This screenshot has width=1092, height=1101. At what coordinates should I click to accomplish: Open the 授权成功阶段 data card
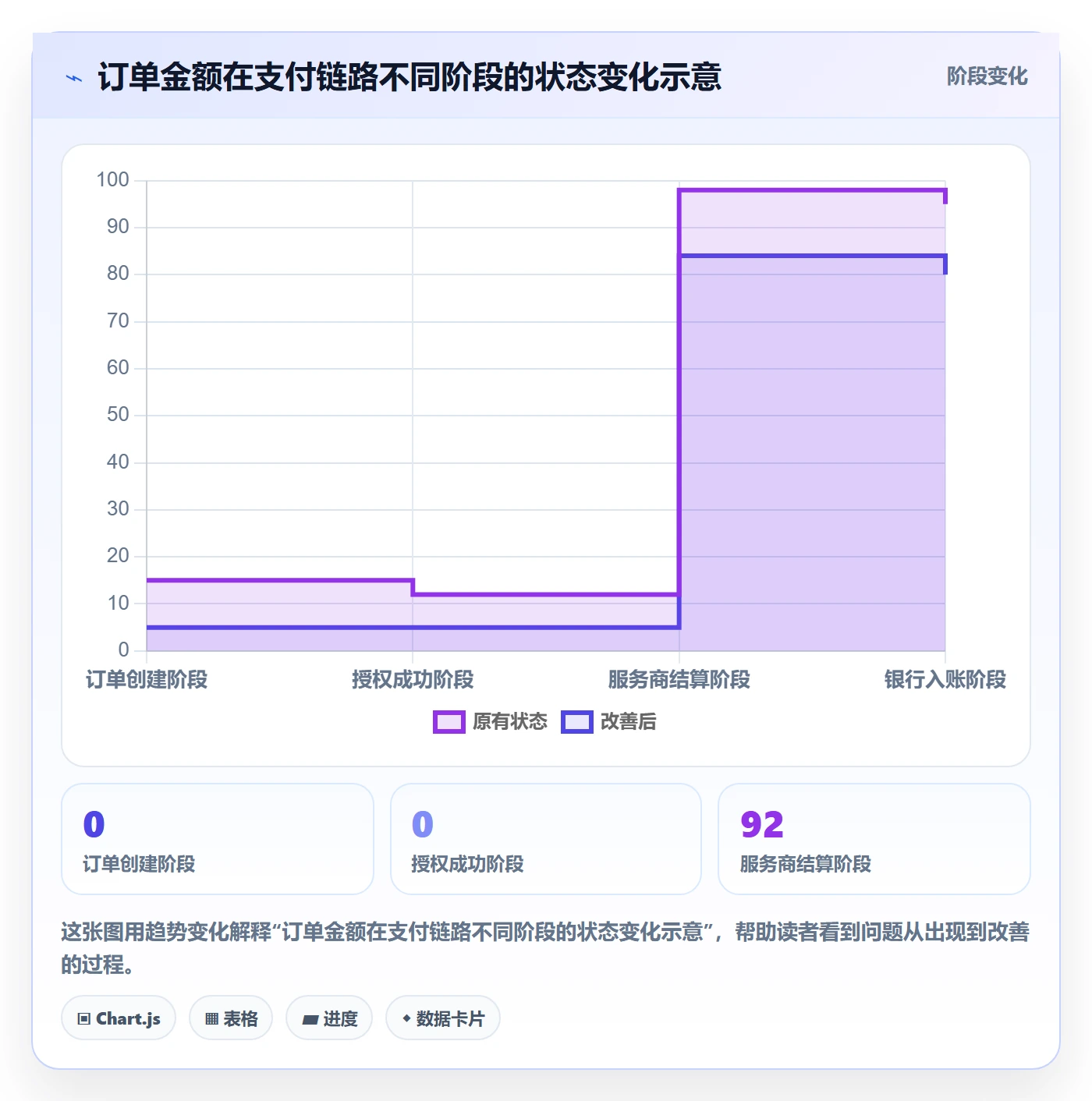click(x=546, y=839)
